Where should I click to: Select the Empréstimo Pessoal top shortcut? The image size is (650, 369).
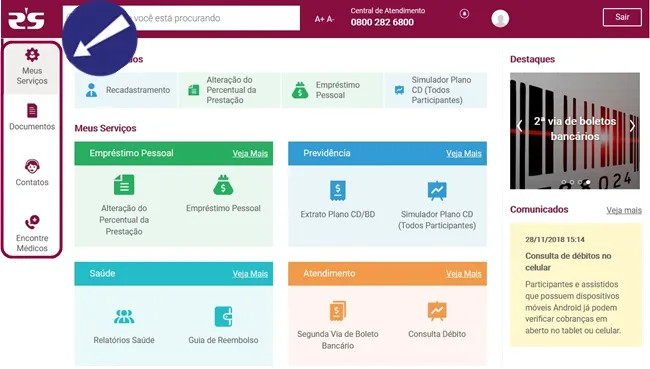332,90
